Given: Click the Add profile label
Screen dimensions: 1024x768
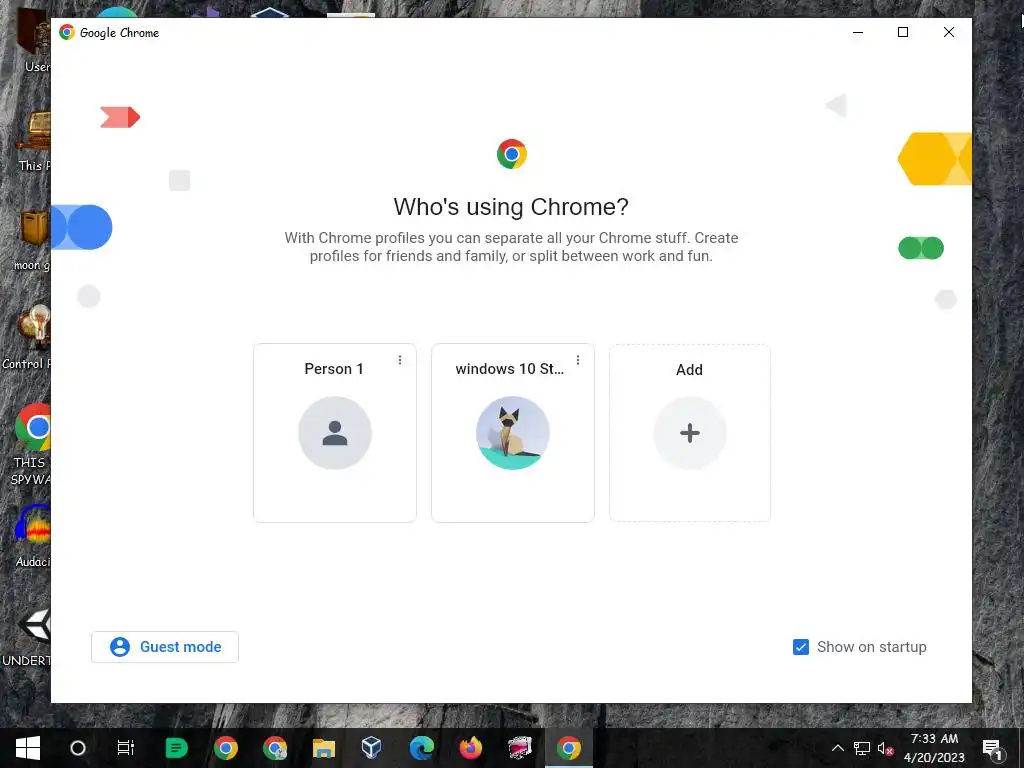Looking at the screenshot, I should pyautogui.click(x=689, y=370).
